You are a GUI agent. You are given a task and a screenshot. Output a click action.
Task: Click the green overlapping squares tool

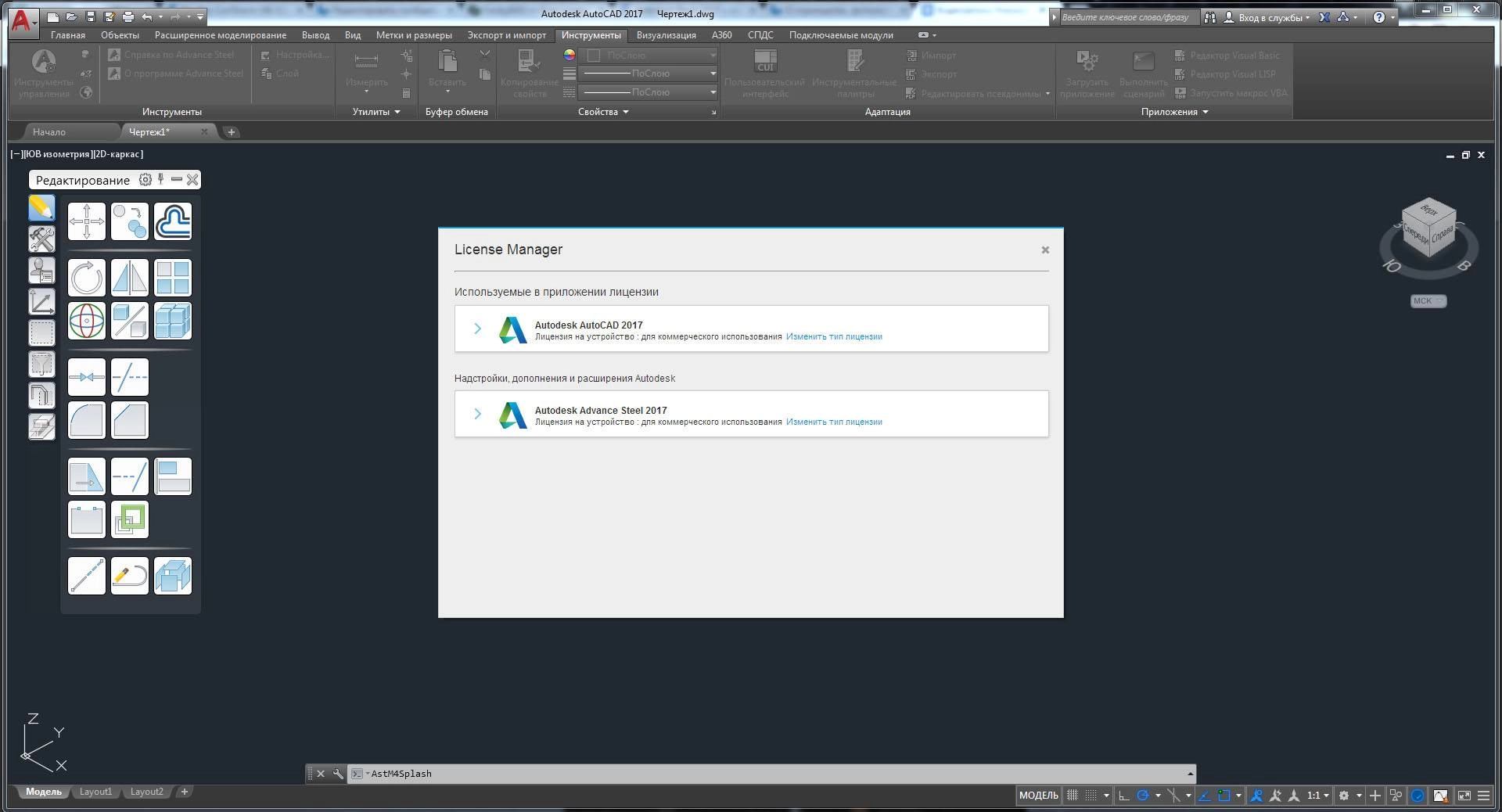click(x=130, y=519)
